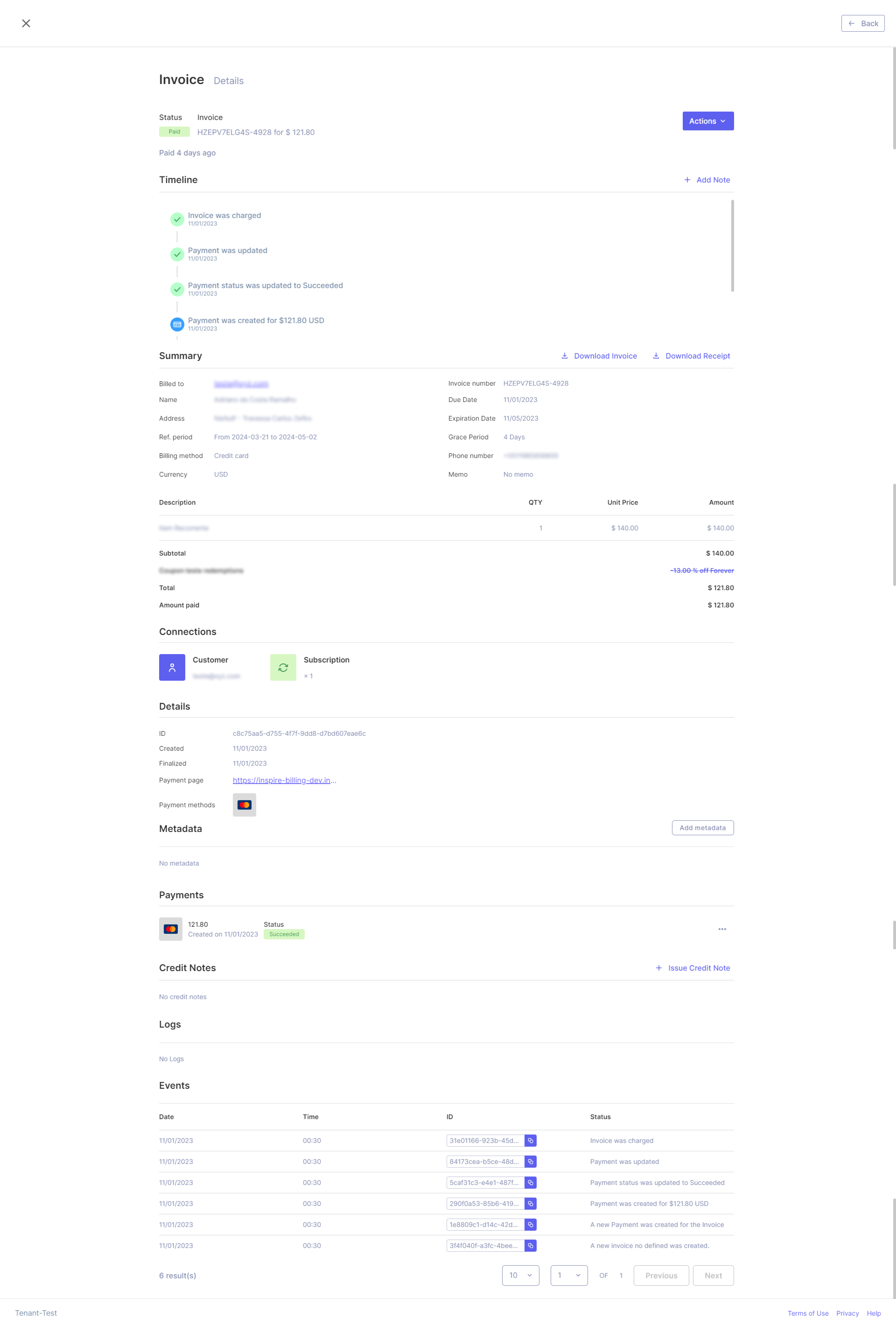Go back using the Back button
This screenshot has height=1325, width=896.
coord(862,23)
